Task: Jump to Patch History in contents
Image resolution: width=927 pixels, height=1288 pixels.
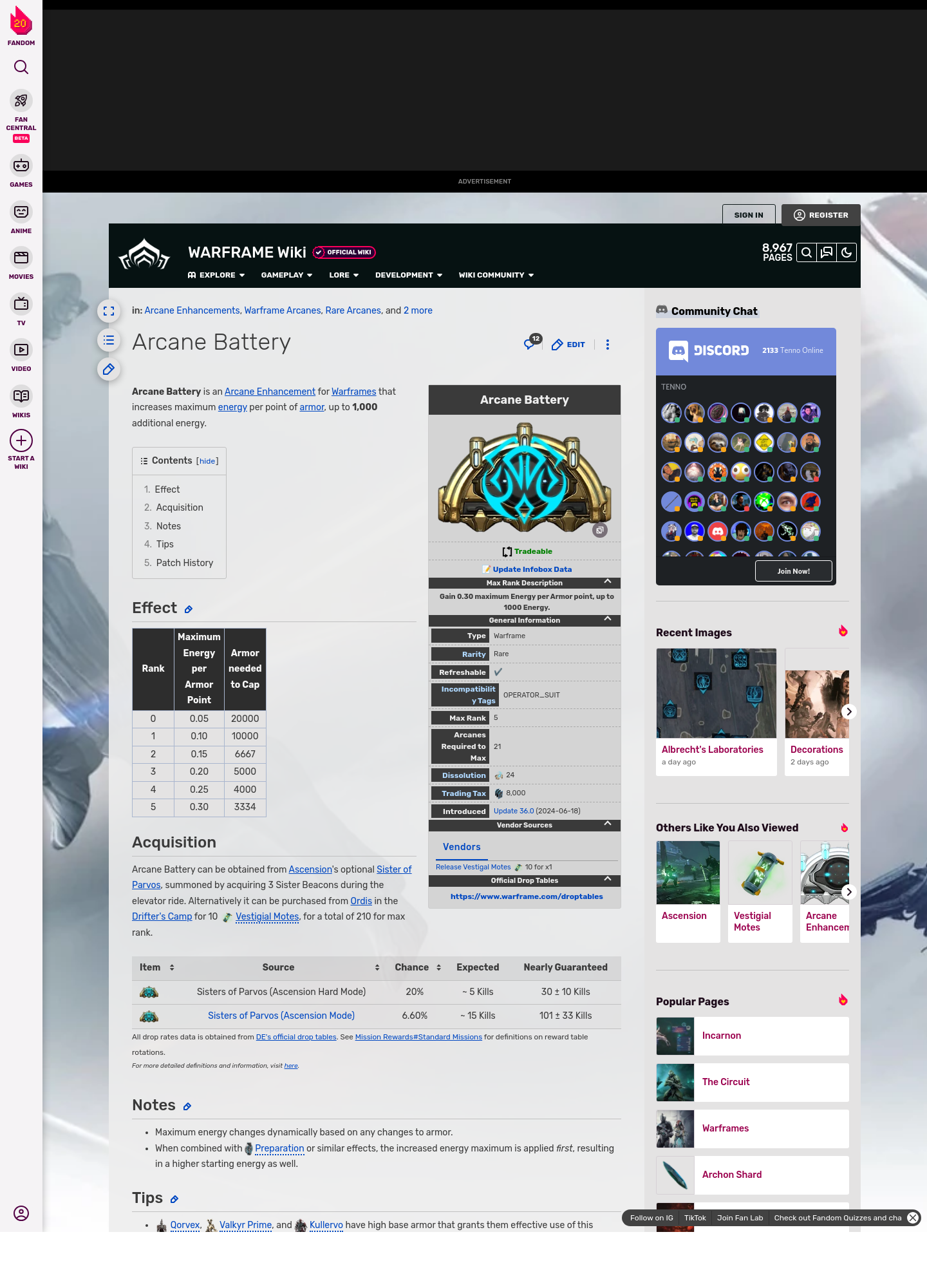Action: coord(185,563)
